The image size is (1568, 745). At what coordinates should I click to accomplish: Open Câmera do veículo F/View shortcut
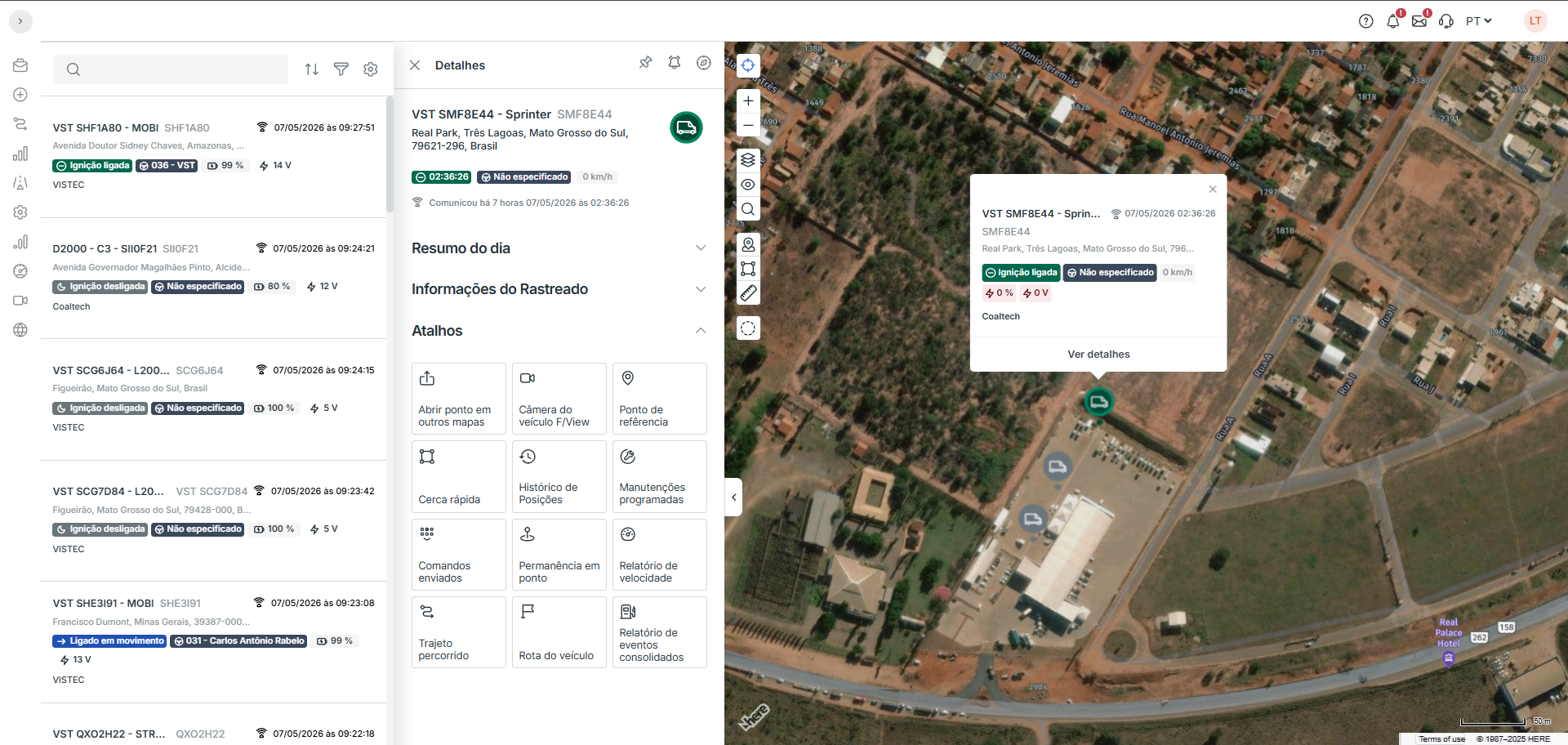coord(559,399)
